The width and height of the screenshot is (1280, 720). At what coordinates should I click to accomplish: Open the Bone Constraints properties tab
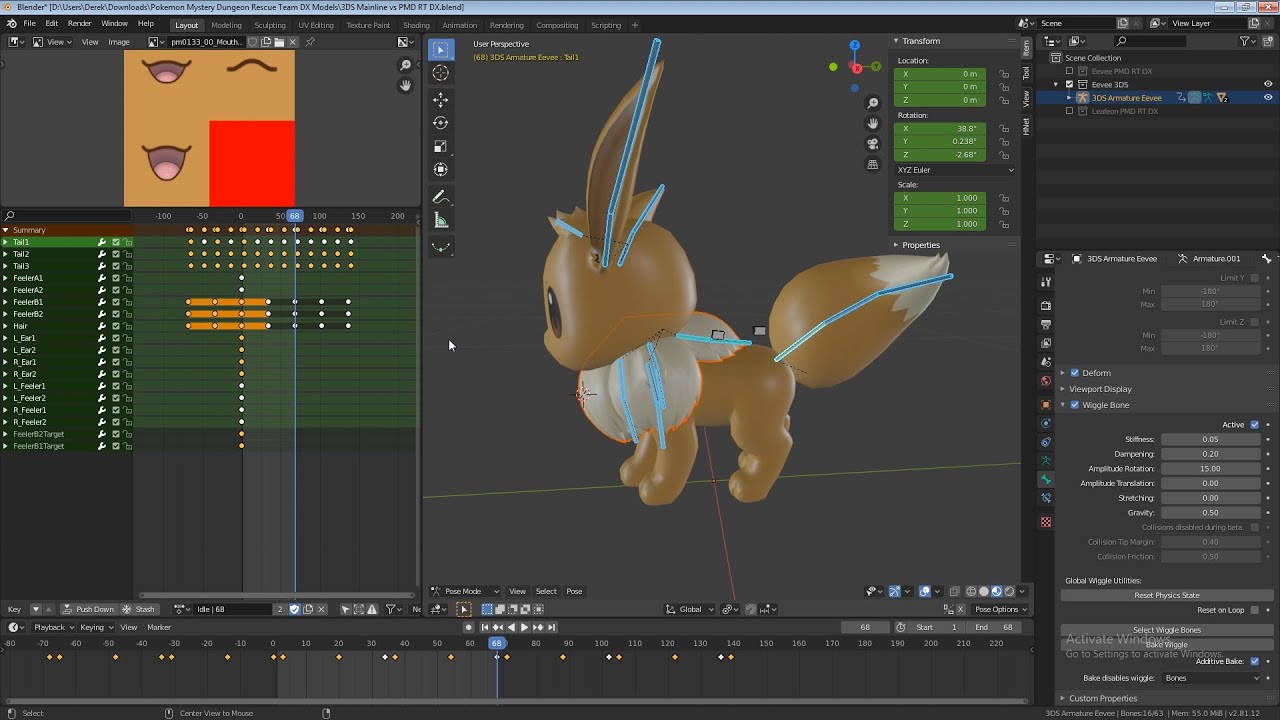(x=1046, y=499)
